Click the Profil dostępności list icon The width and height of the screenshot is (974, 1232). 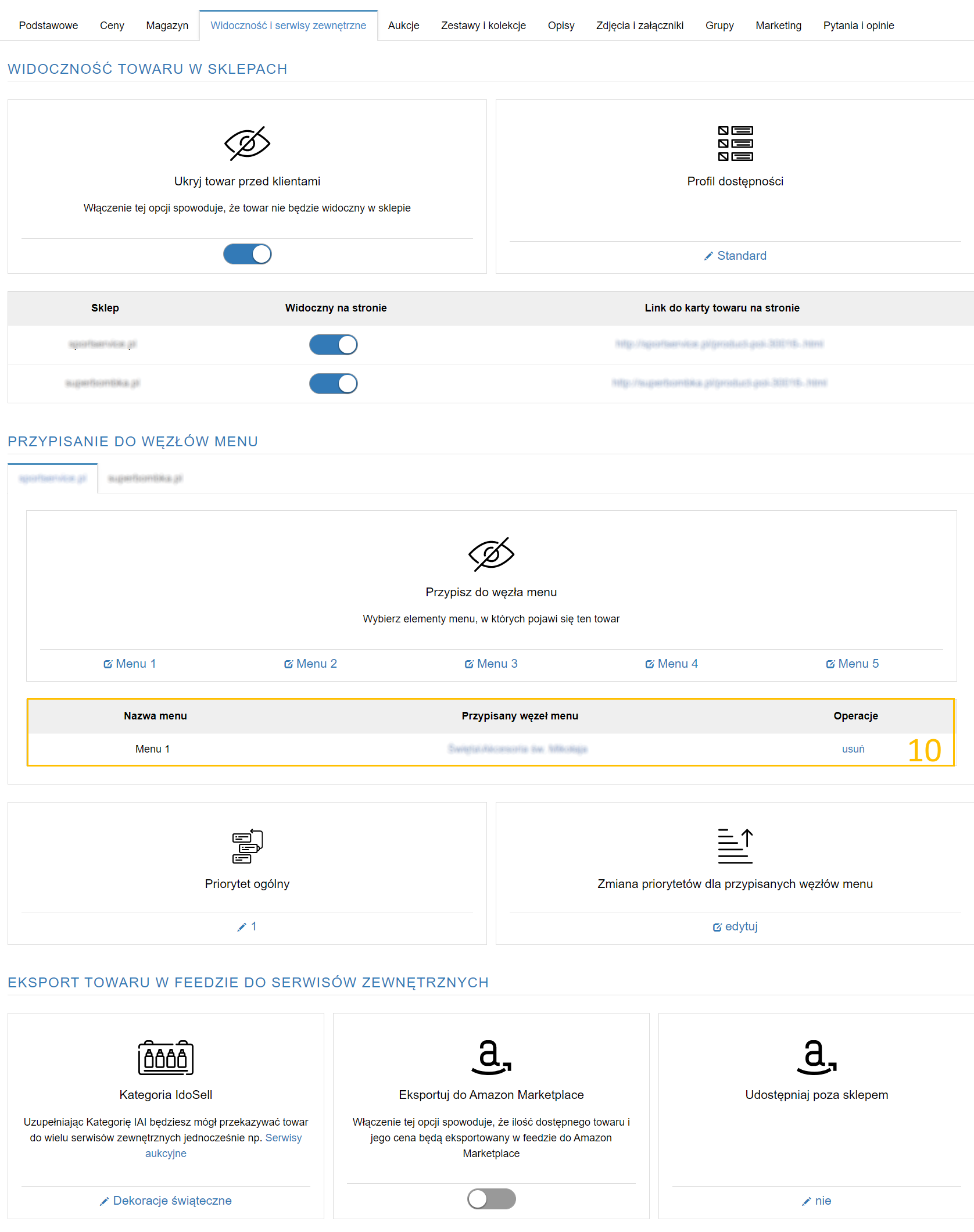click(x=735, y=144)
